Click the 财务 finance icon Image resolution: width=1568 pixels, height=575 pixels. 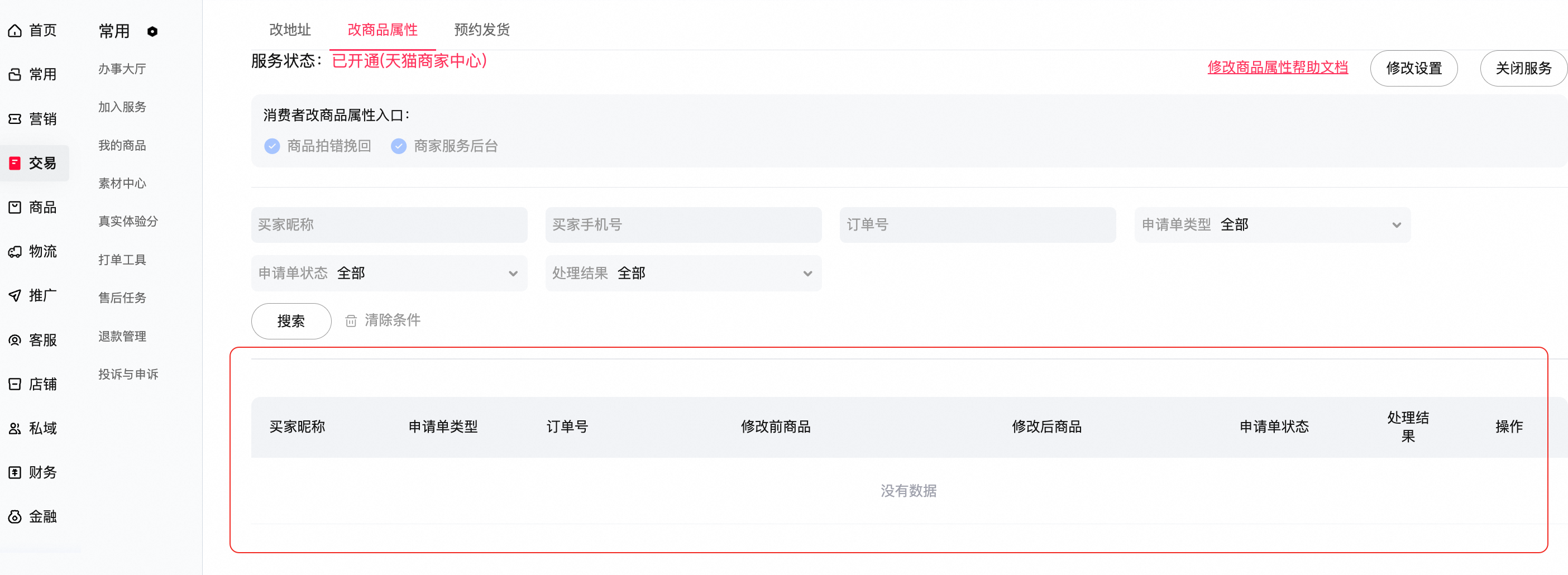[x=15, y=472]
